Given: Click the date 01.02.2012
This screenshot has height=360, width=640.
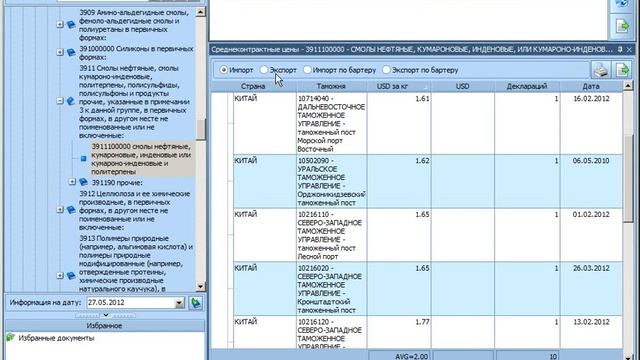Looking at the screenshot, I should coord(591,214).
